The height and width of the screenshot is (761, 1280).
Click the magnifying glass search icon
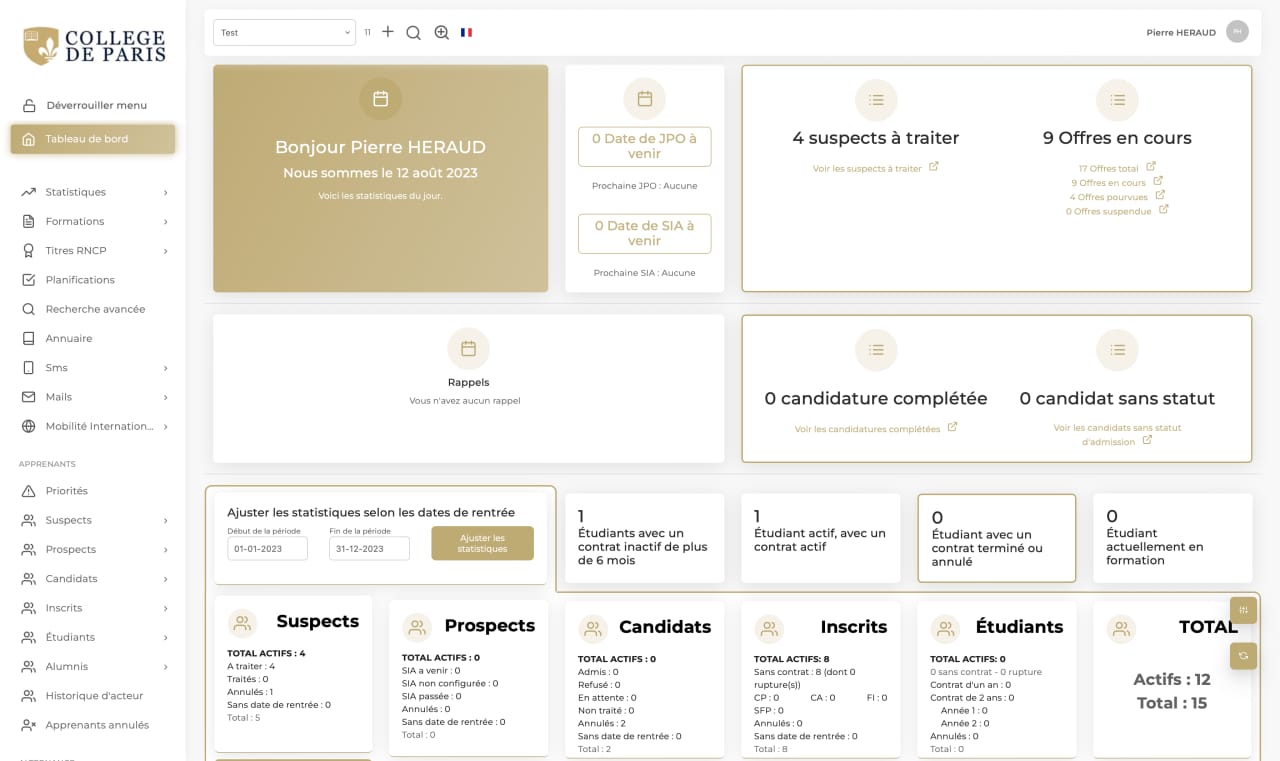[413, 32]
